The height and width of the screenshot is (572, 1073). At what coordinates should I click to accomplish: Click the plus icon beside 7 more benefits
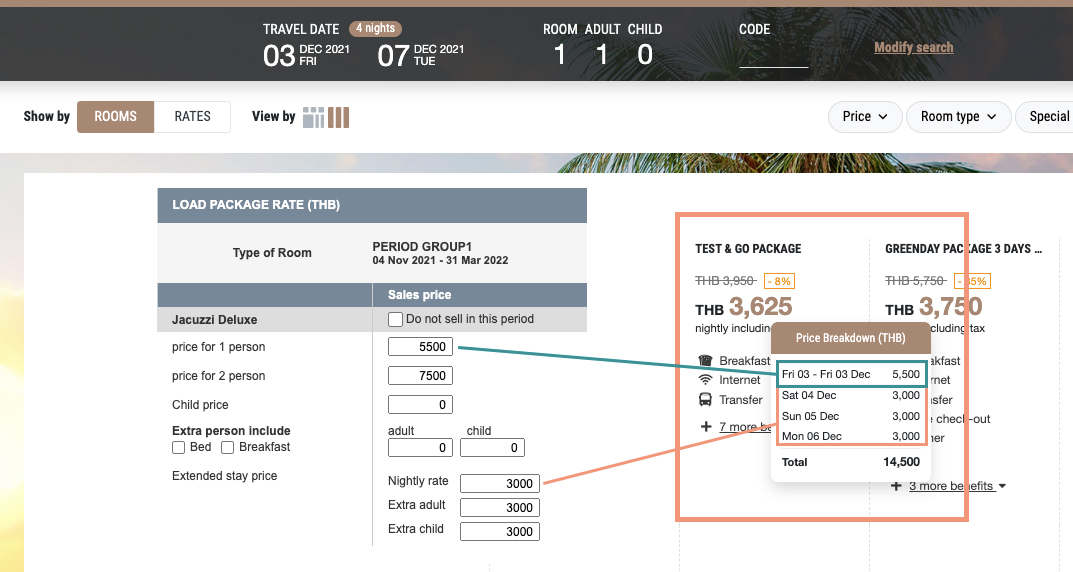pos(706,427)
